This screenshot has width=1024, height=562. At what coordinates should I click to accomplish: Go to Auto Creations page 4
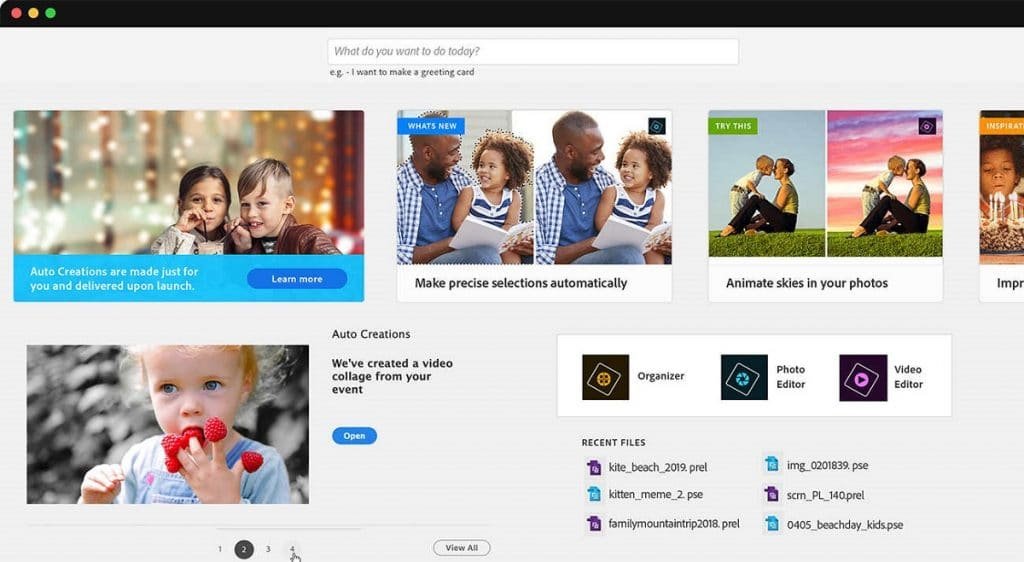pos(292,549)
